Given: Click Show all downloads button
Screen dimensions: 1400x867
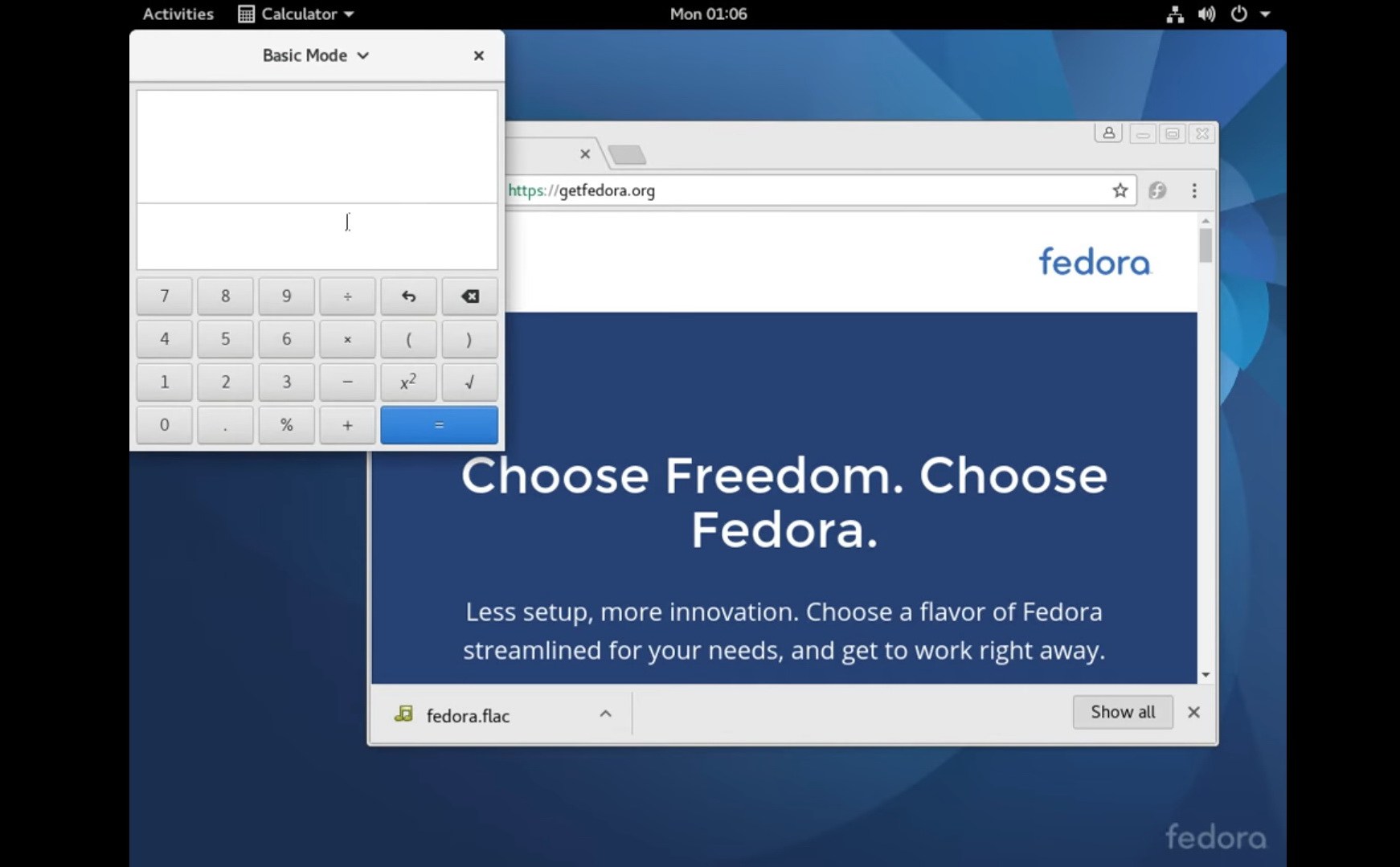Looking at the screenshot, I should pos(1123,712).
